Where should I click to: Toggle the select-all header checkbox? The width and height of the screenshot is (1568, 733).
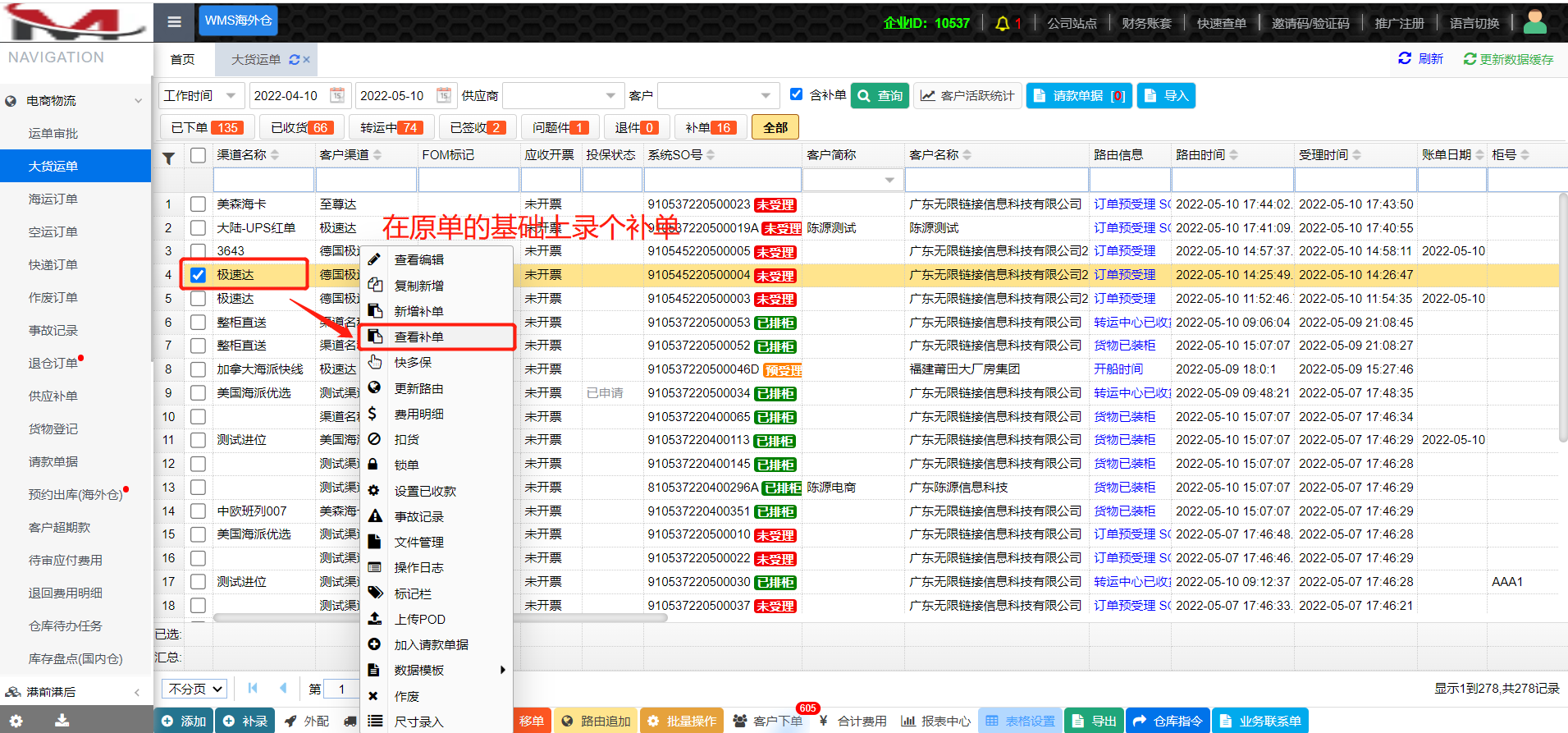198,155
